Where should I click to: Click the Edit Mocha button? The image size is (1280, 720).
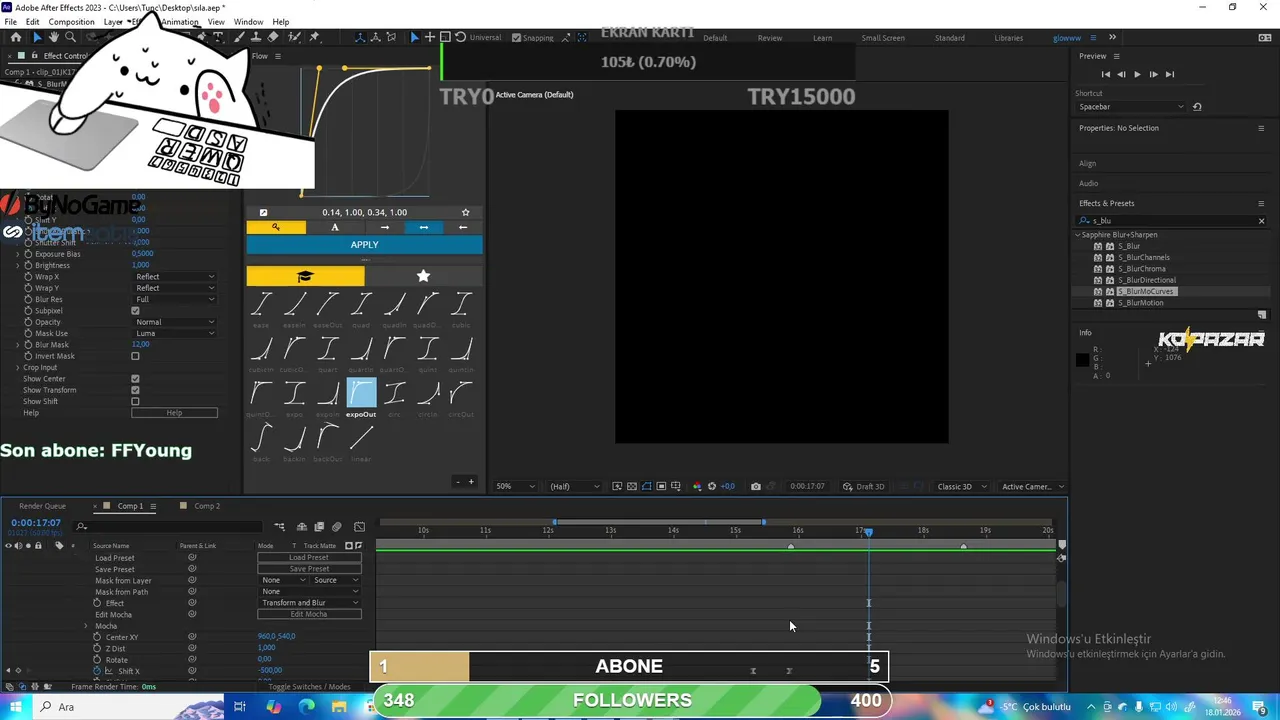point(309,614)
